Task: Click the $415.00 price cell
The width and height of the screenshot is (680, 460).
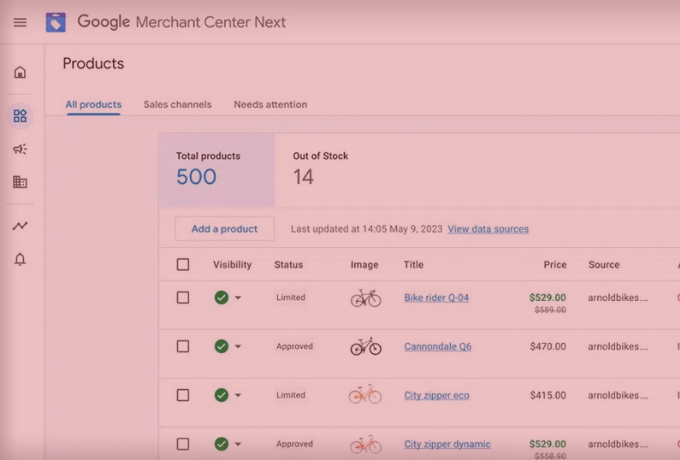Action: click(x=548, y=395)
